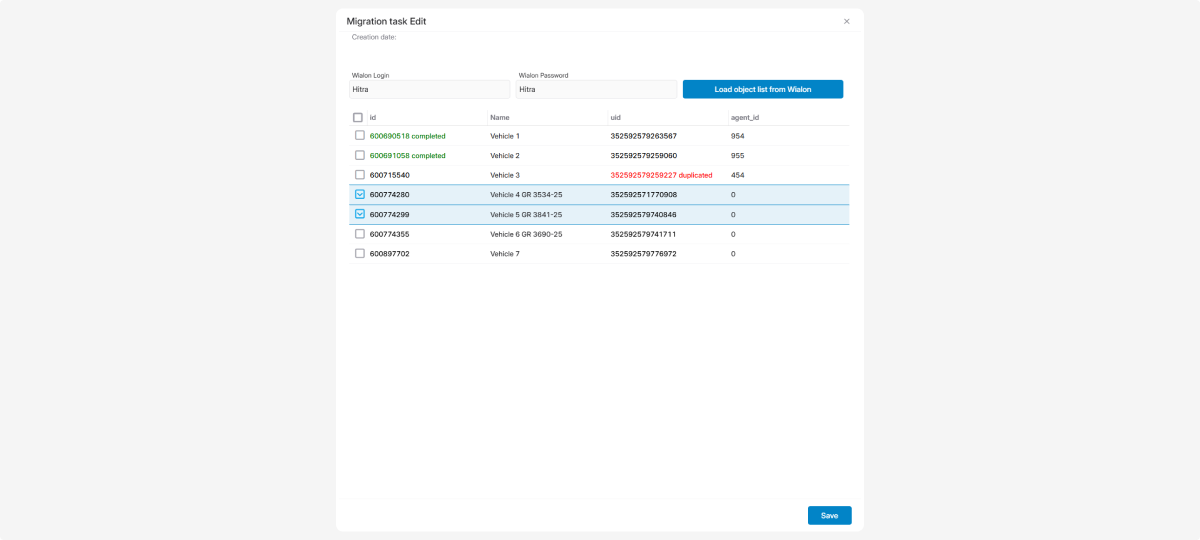The height and width of the screenshot is (540, 1200).
Task: Select the checkbox for Vehicle 3 row
Action: pos(360,175)
